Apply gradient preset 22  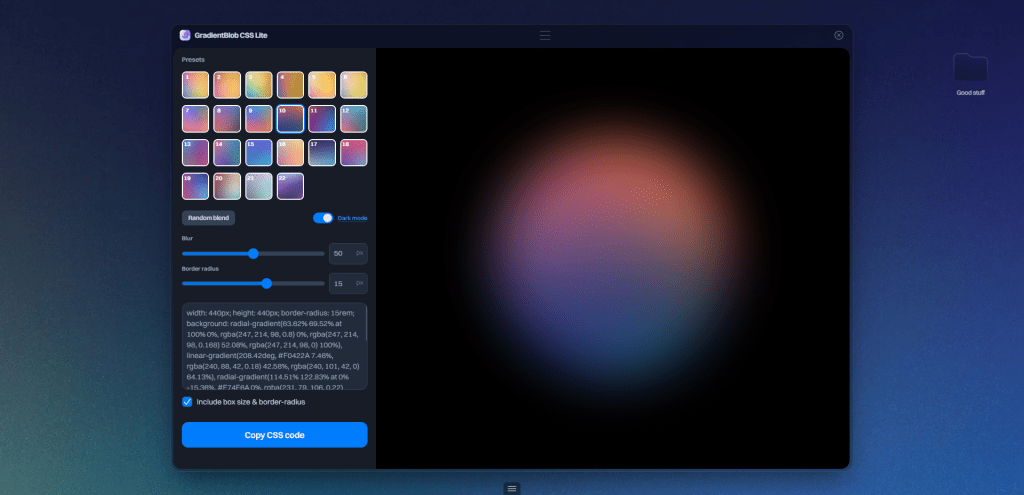click(x=290, y=186)
